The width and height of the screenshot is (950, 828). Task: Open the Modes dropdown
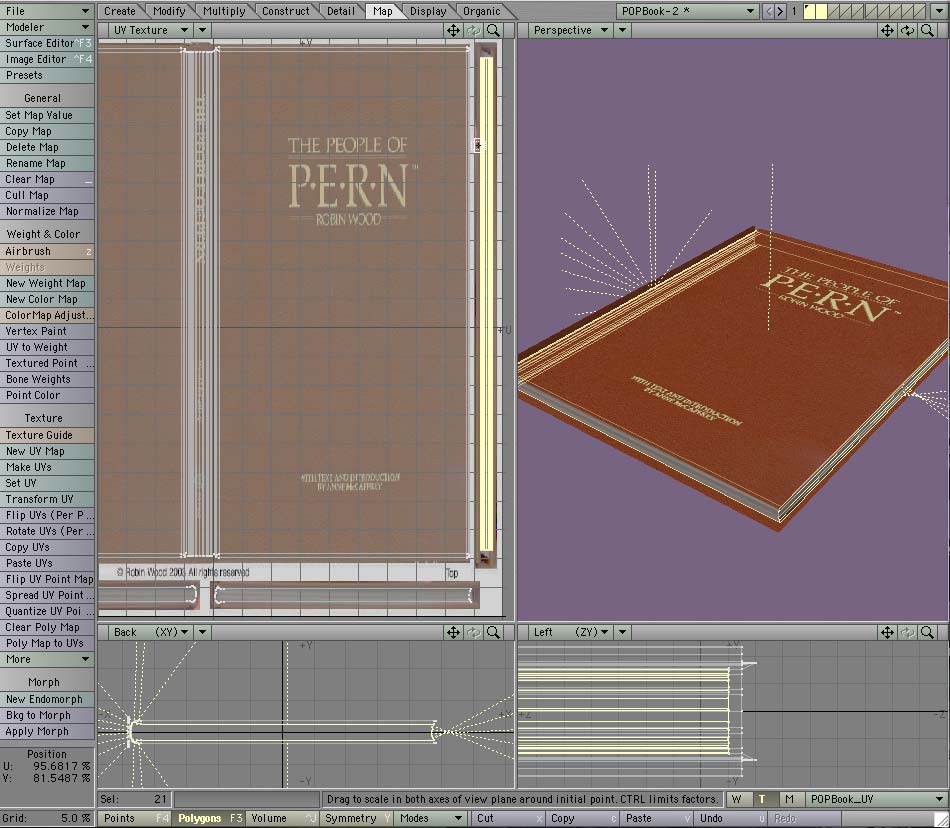[x=432, y=818]
